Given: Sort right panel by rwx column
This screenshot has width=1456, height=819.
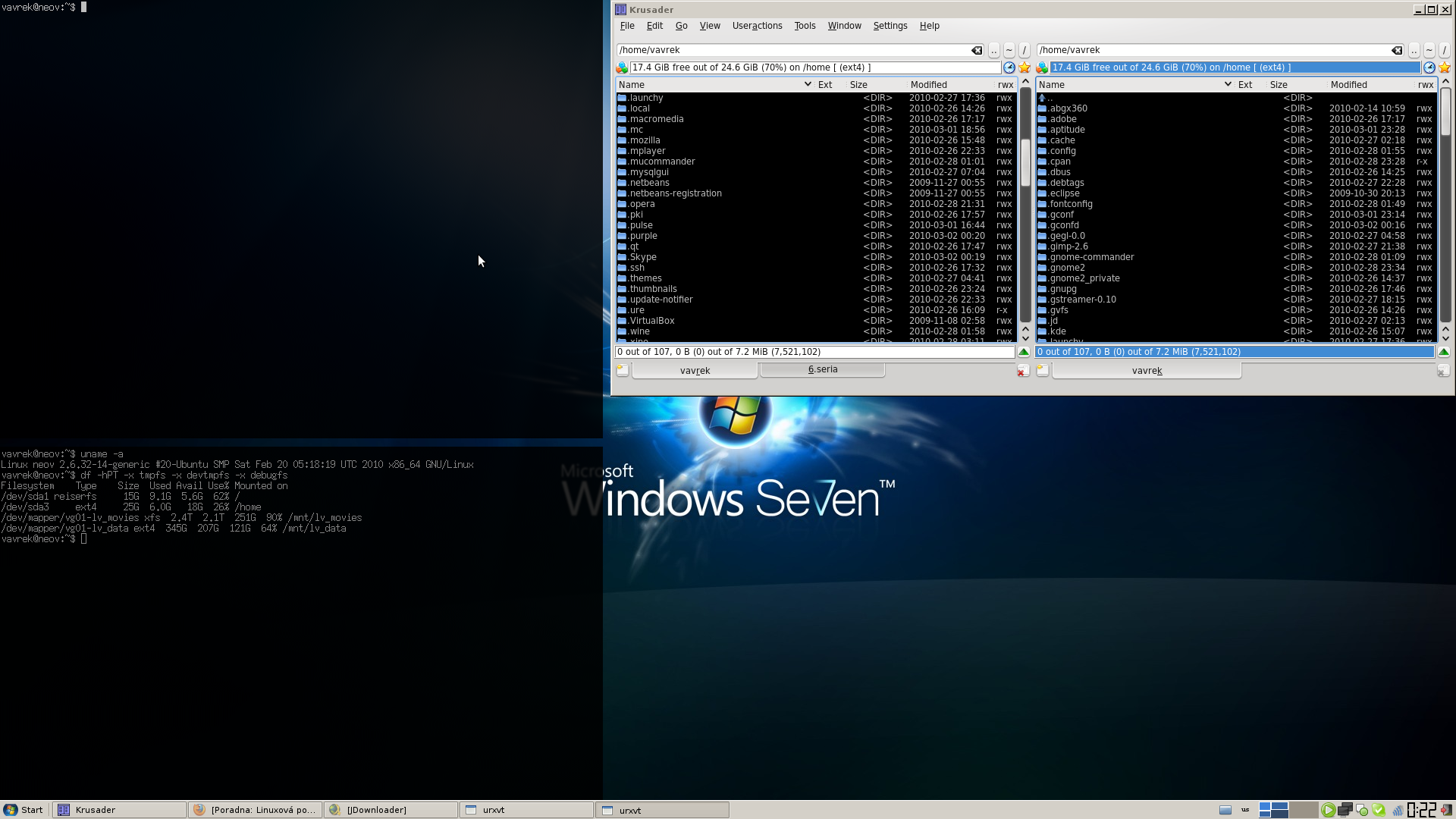Looking at the screenshot, I should pos(1426,85).
